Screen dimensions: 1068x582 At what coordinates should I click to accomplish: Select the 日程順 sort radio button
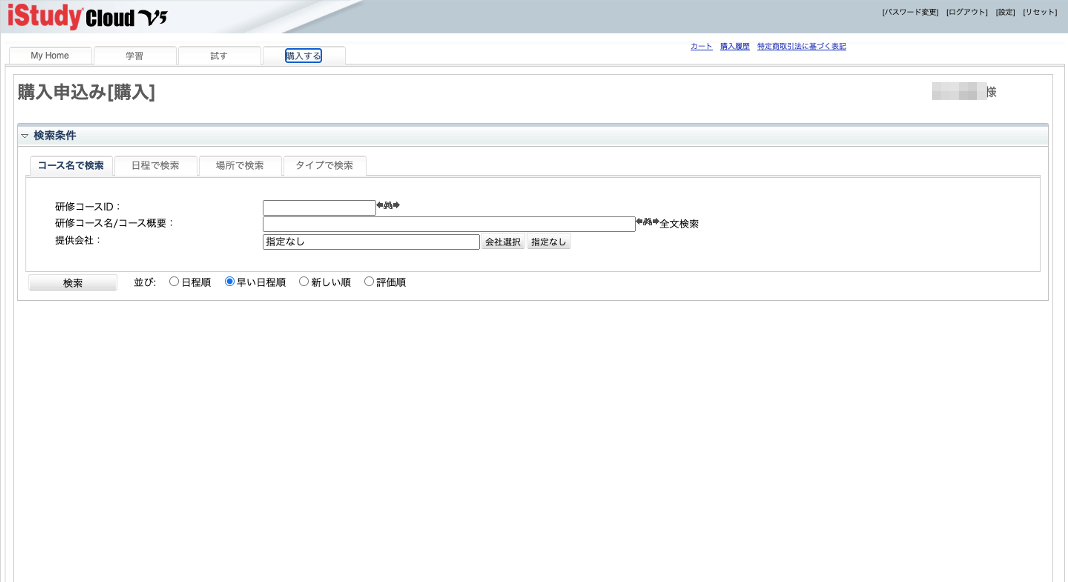pyautogui.click(x=174, y=282)
